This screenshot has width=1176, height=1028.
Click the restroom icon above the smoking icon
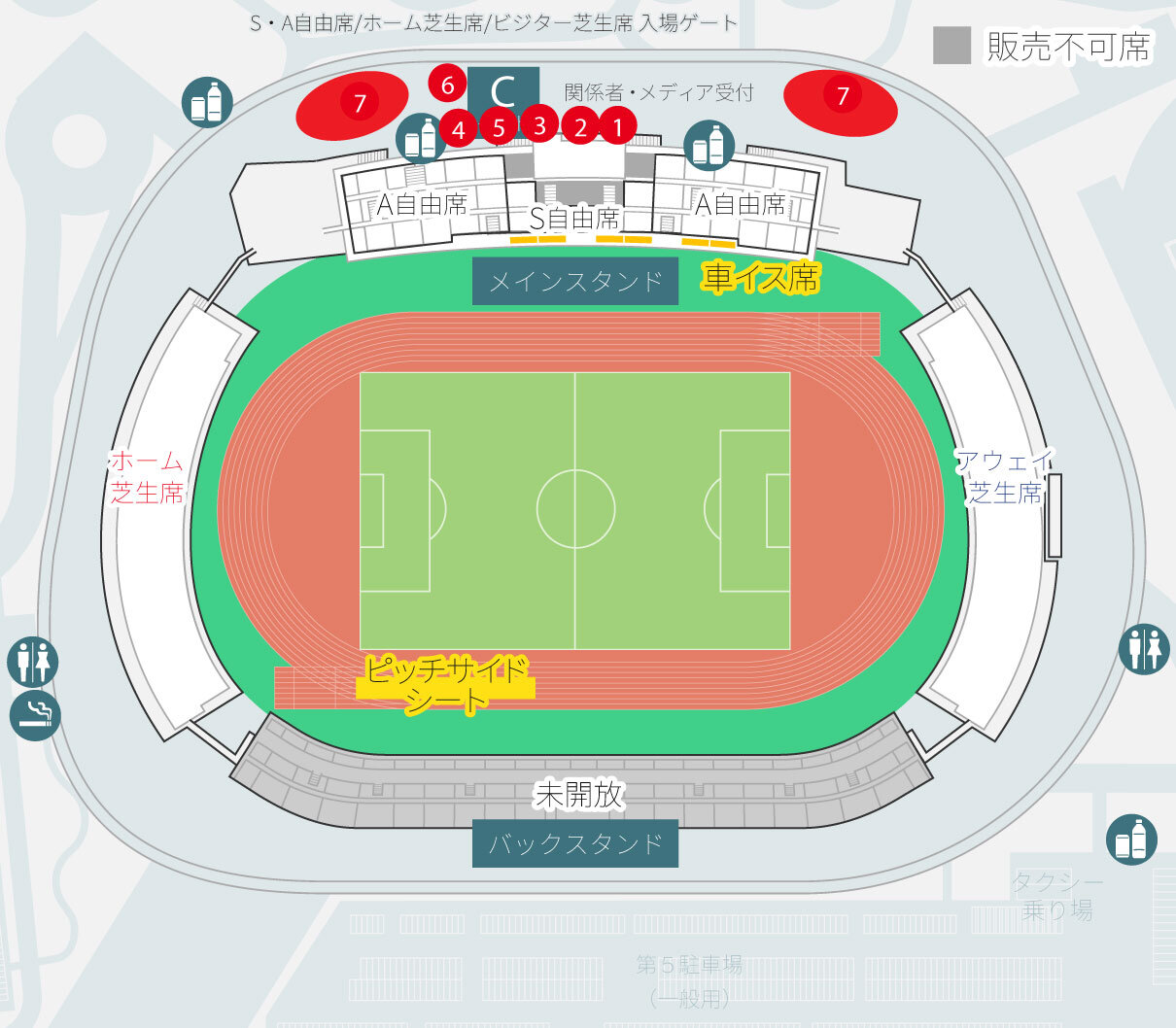[x=33, y=663]
